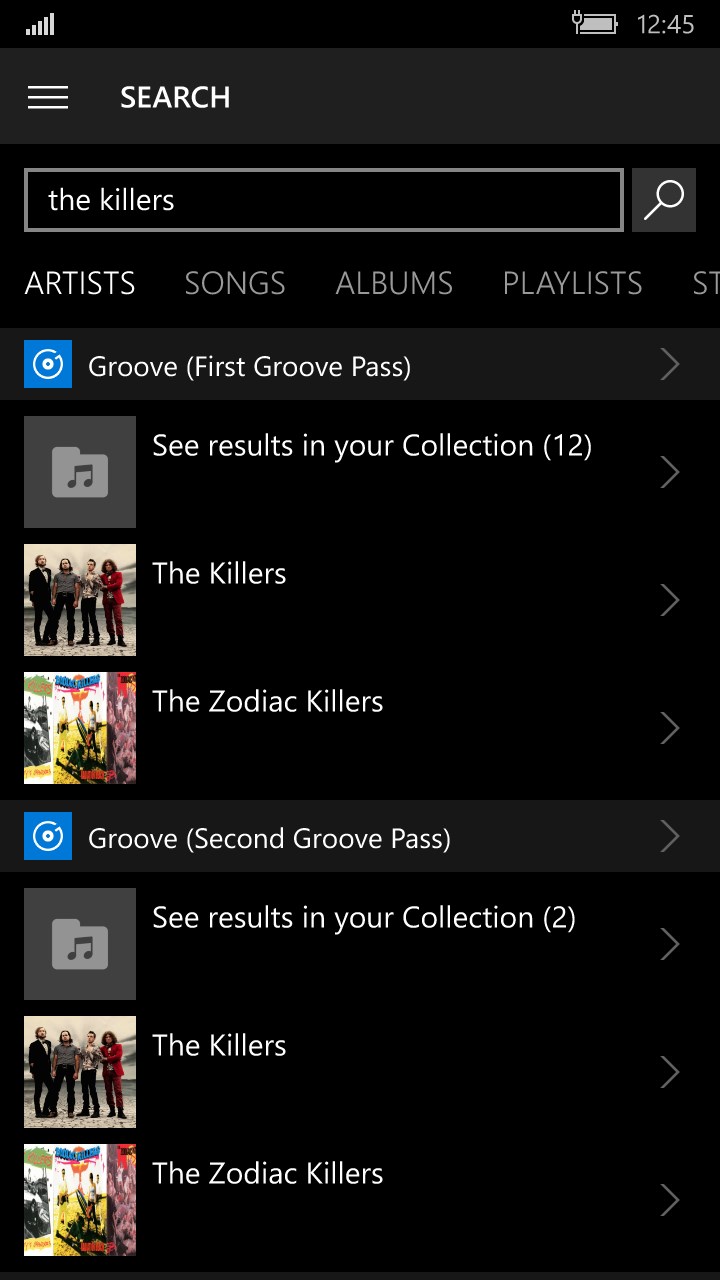Expand the Second Groove Pass section chevron

pyautogui.click(x=670, y=836)
